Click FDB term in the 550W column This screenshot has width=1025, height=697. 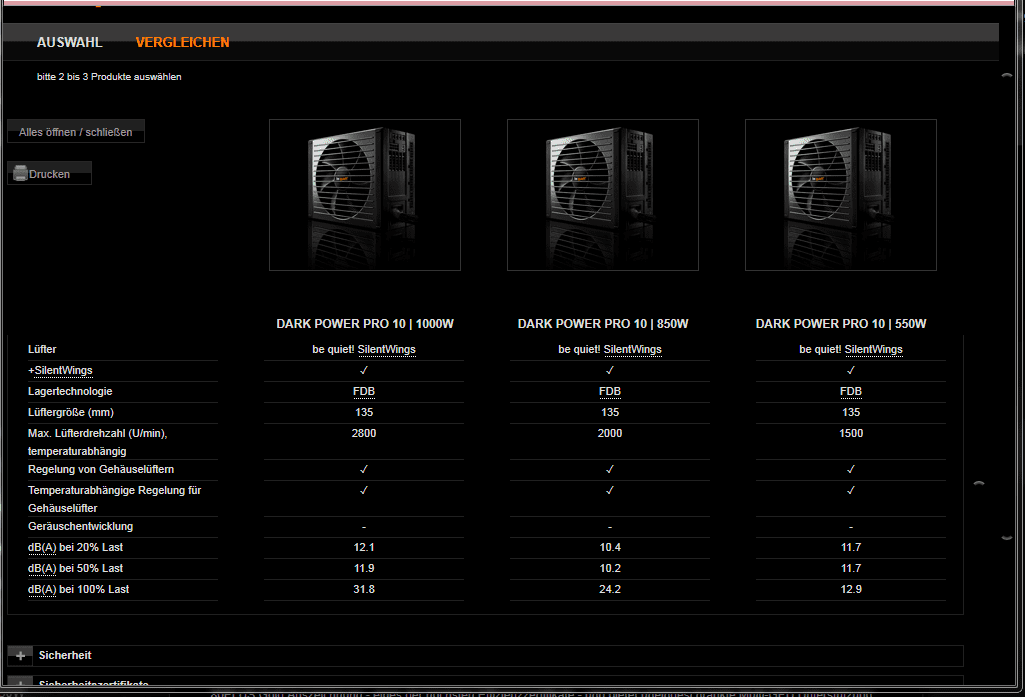click(x=851, y=391)
